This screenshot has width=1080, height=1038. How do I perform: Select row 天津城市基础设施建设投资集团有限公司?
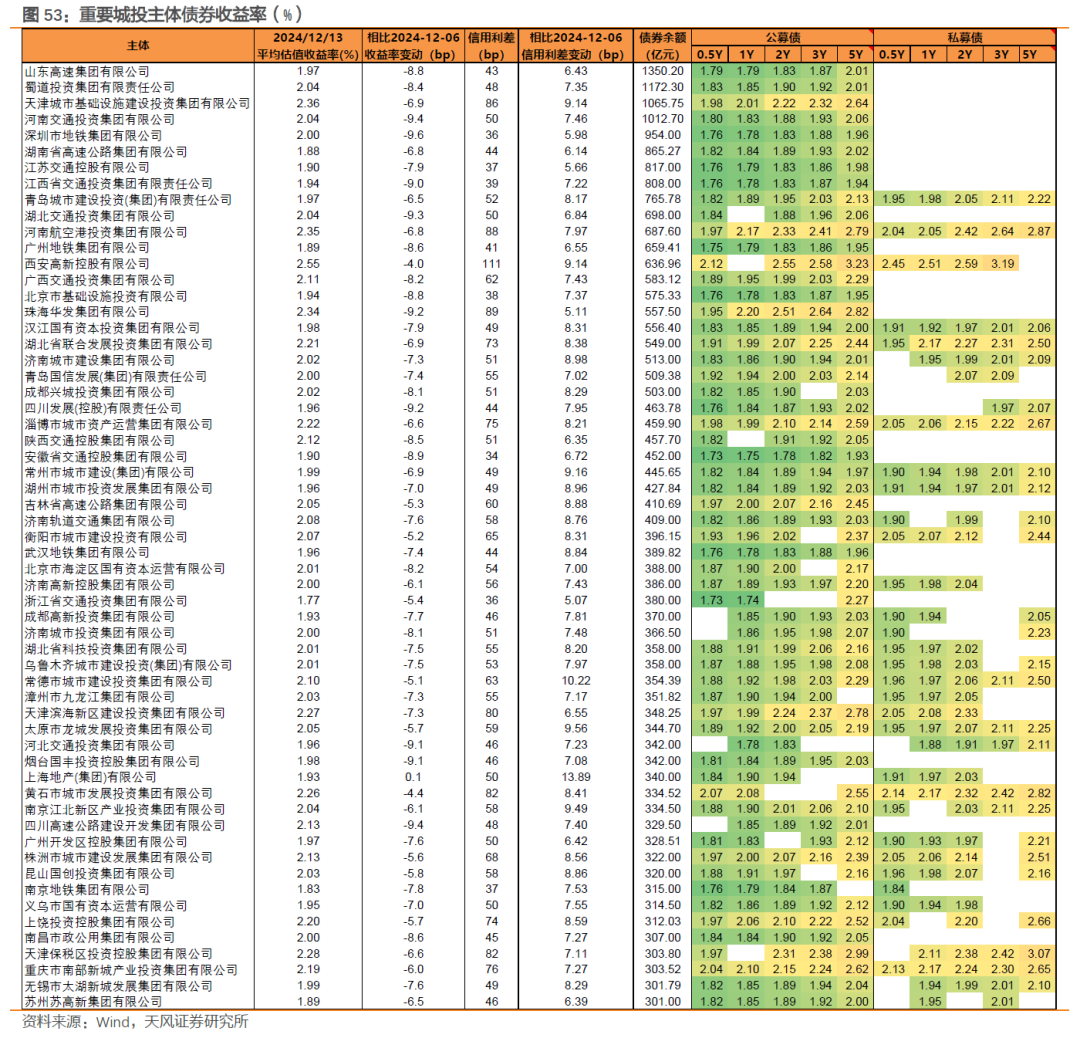tap(539, 103)
